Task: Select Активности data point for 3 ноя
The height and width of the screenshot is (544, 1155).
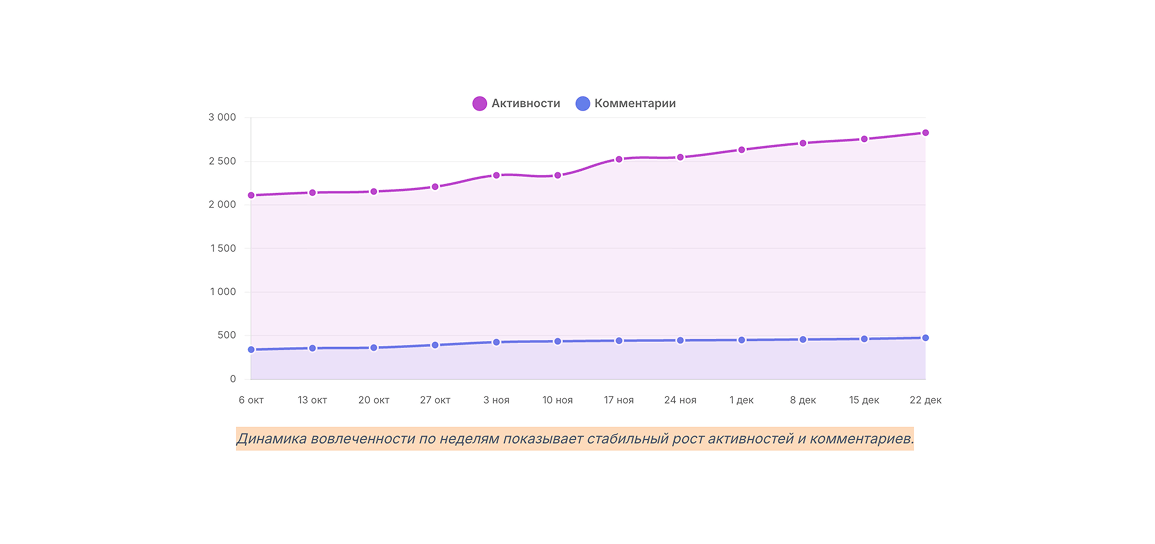Action: (x=496, y=175)
